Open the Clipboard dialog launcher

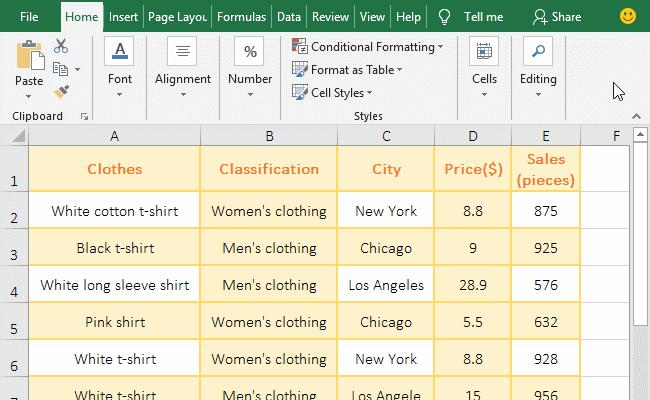click(x=85, y=117)
